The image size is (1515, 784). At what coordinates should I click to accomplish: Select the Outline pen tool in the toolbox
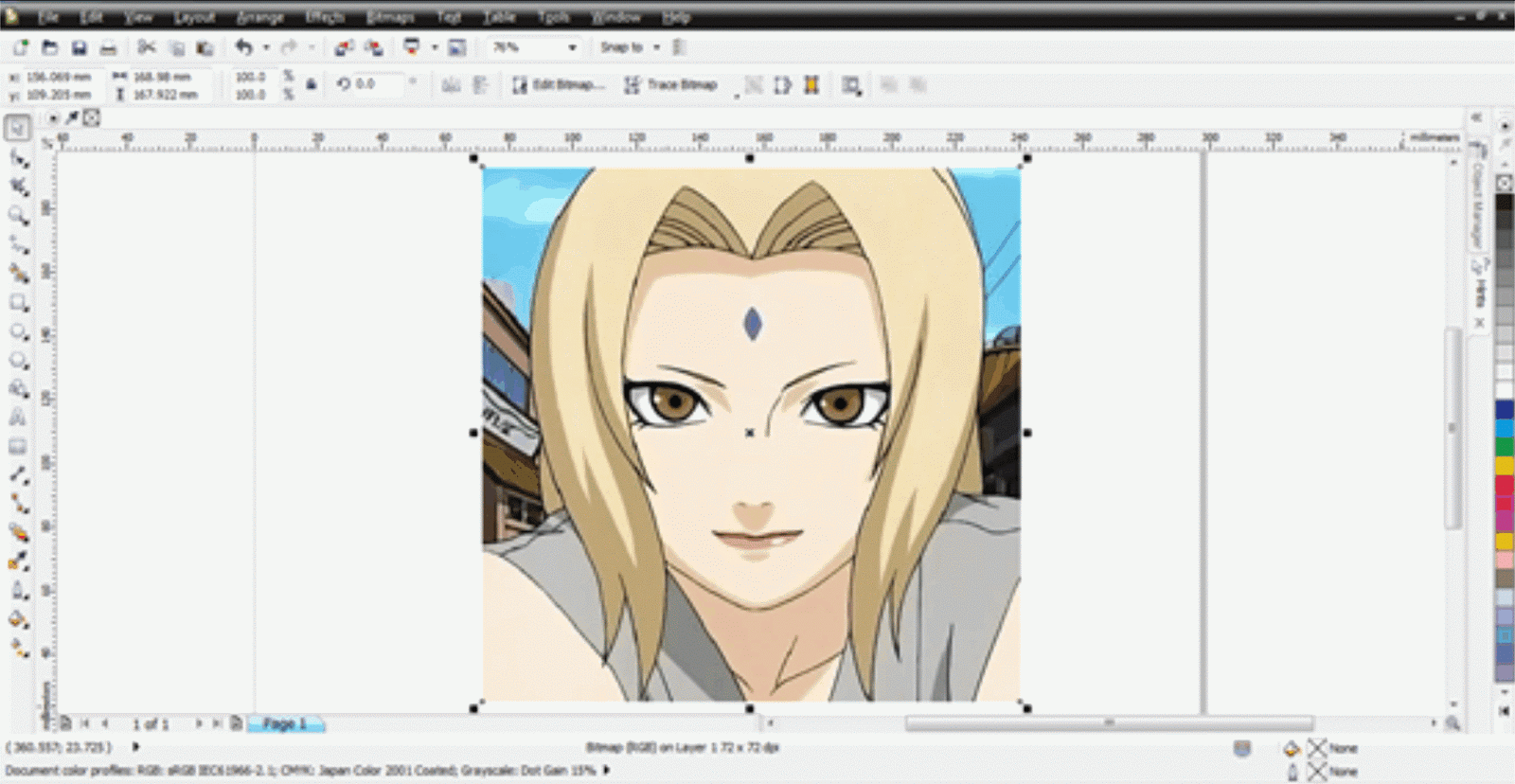tap(18, 591)
